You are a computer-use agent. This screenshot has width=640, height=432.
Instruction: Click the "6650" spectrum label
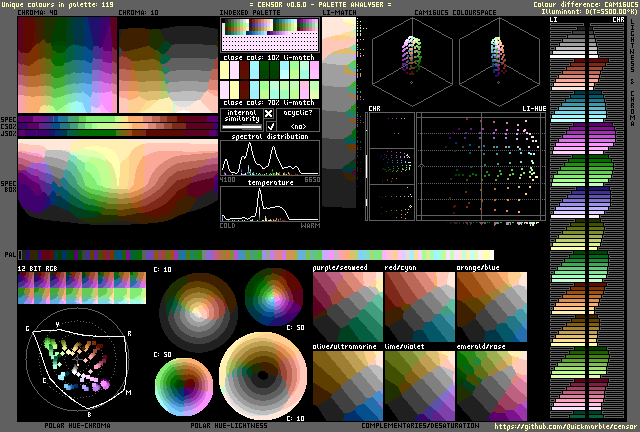coord(312,180)
